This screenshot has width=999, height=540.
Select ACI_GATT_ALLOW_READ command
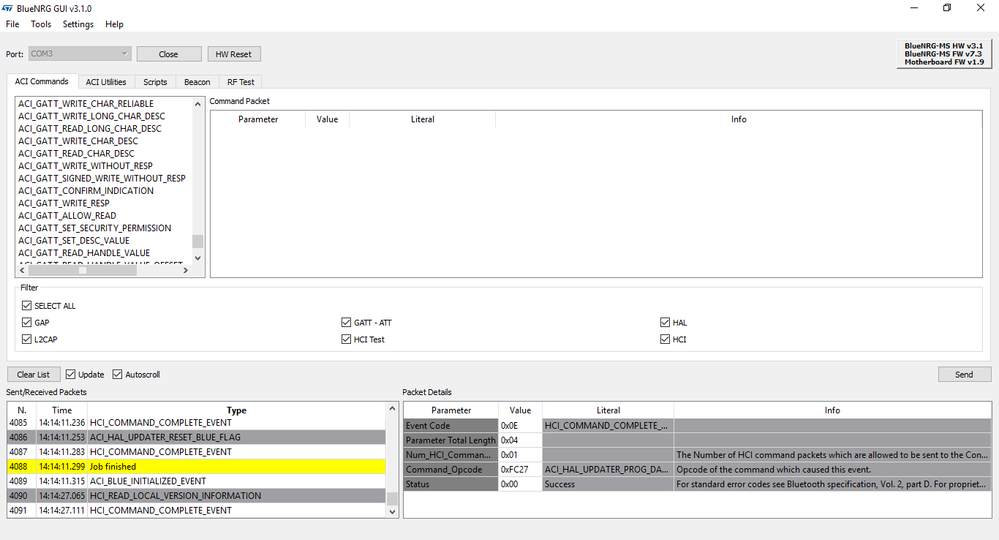[67, 215]
